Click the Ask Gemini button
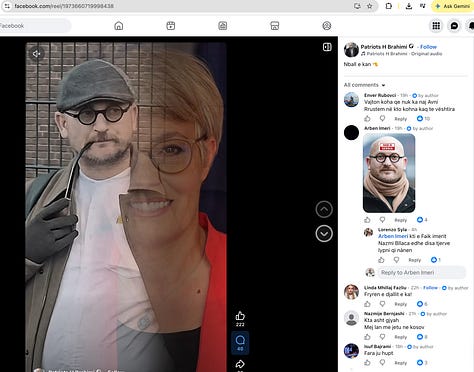This screenshot has height=372, width=474. click(x=452, y=6)
